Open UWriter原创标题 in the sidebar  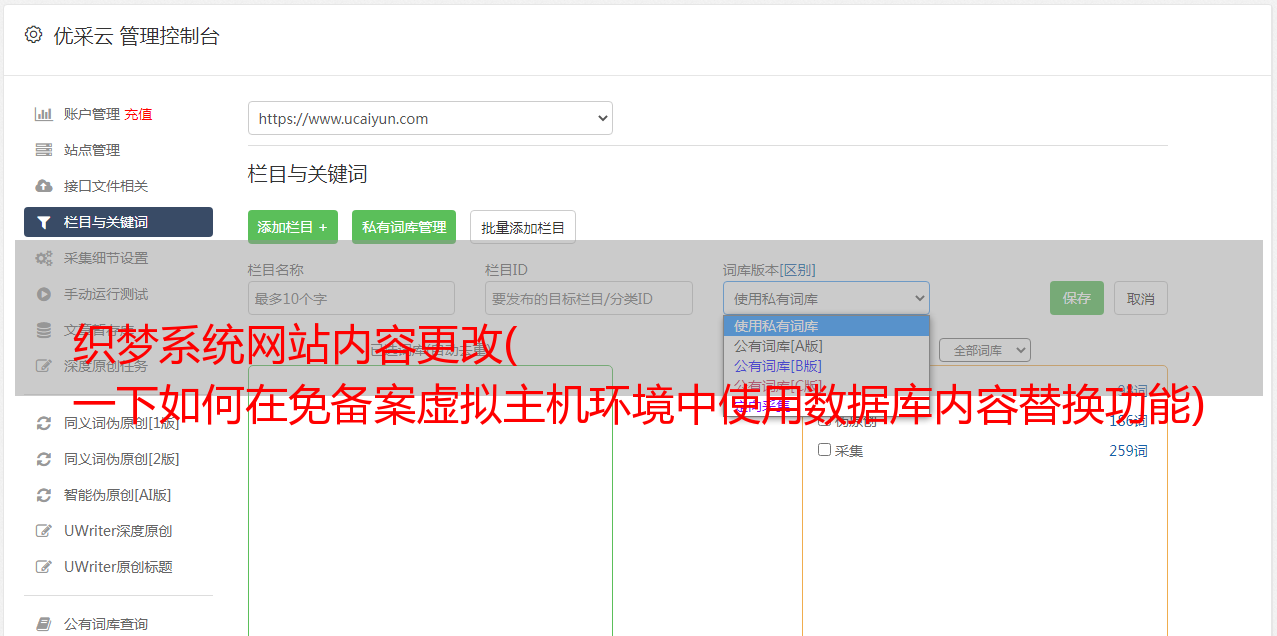pos(118,567)
